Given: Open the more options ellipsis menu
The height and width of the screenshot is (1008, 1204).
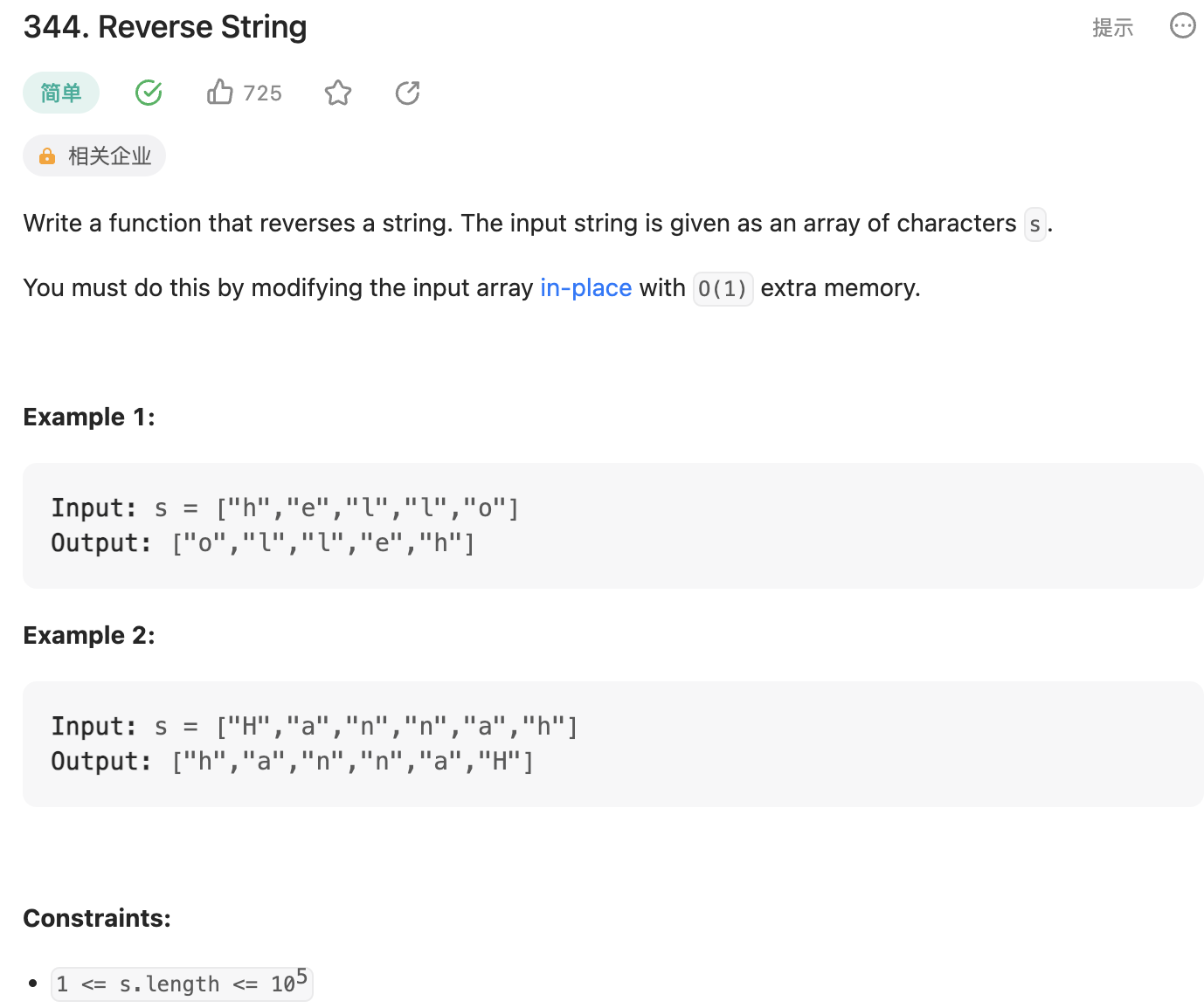Looking at the screenshot, I should 1182,26.
